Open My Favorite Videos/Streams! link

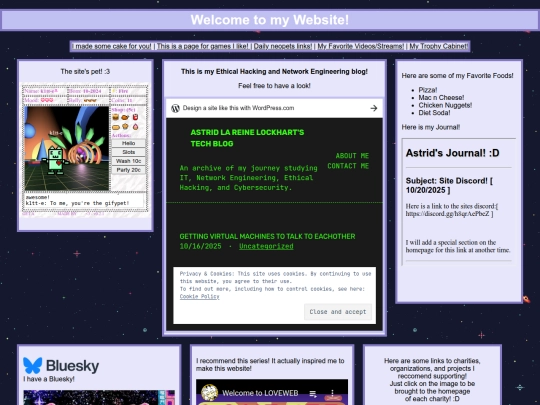tap(360, 46)
